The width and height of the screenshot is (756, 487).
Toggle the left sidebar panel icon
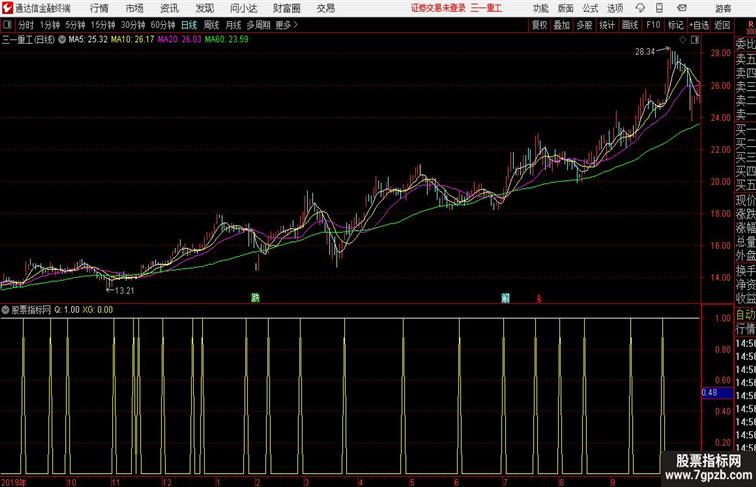pos(7,25)
